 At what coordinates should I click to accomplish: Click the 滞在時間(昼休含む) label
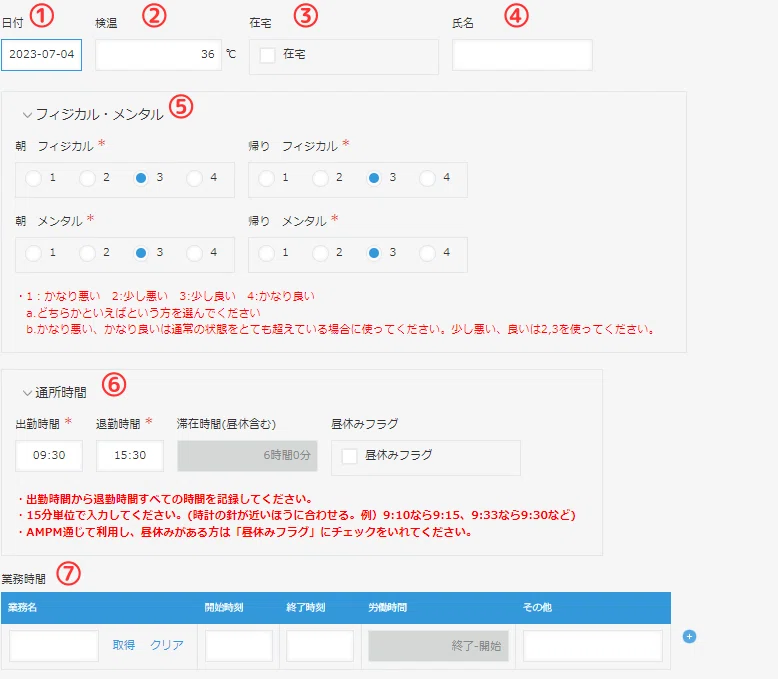226,424
